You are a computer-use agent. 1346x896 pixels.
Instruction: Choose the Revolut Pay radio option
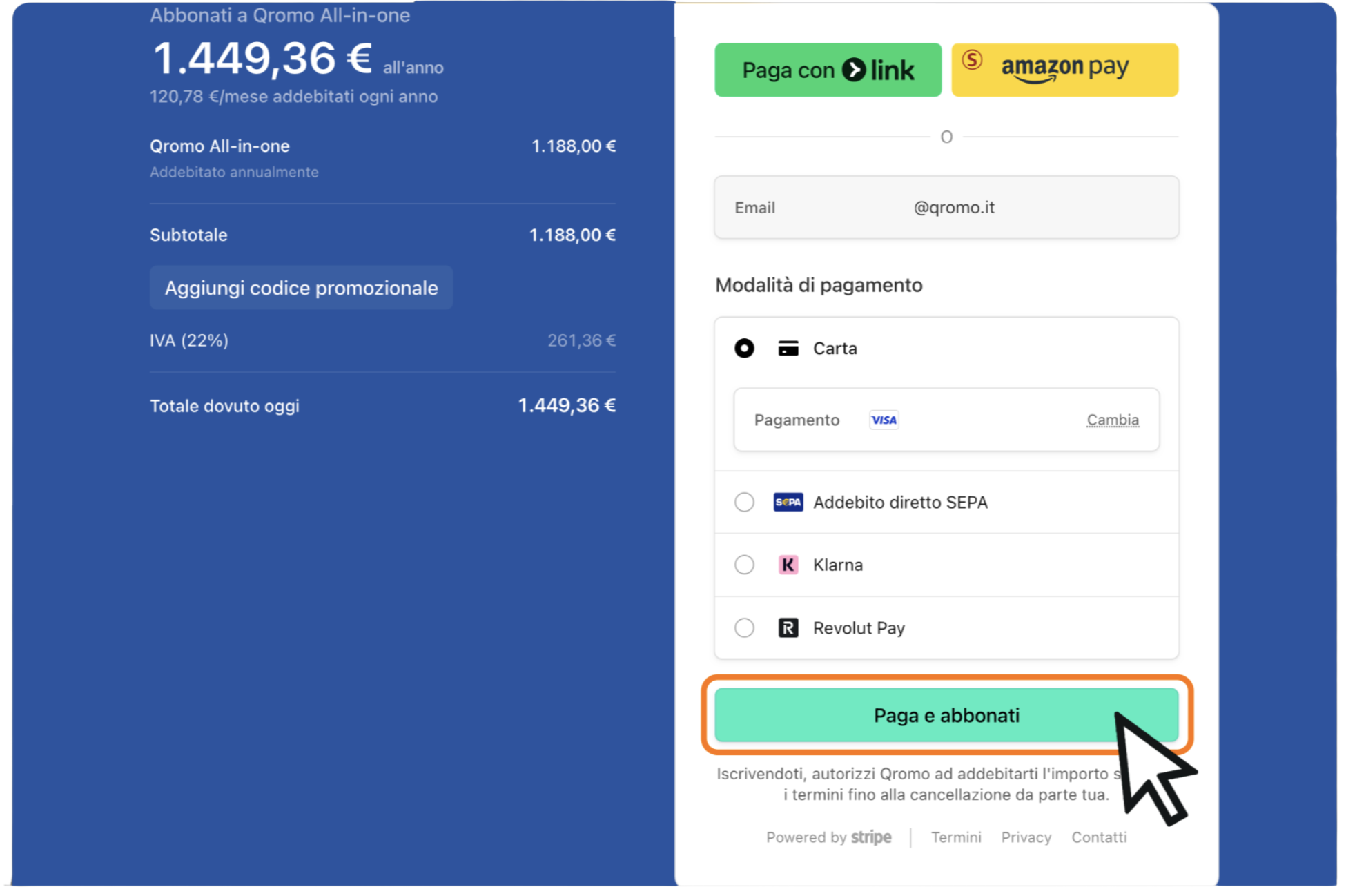744,627
